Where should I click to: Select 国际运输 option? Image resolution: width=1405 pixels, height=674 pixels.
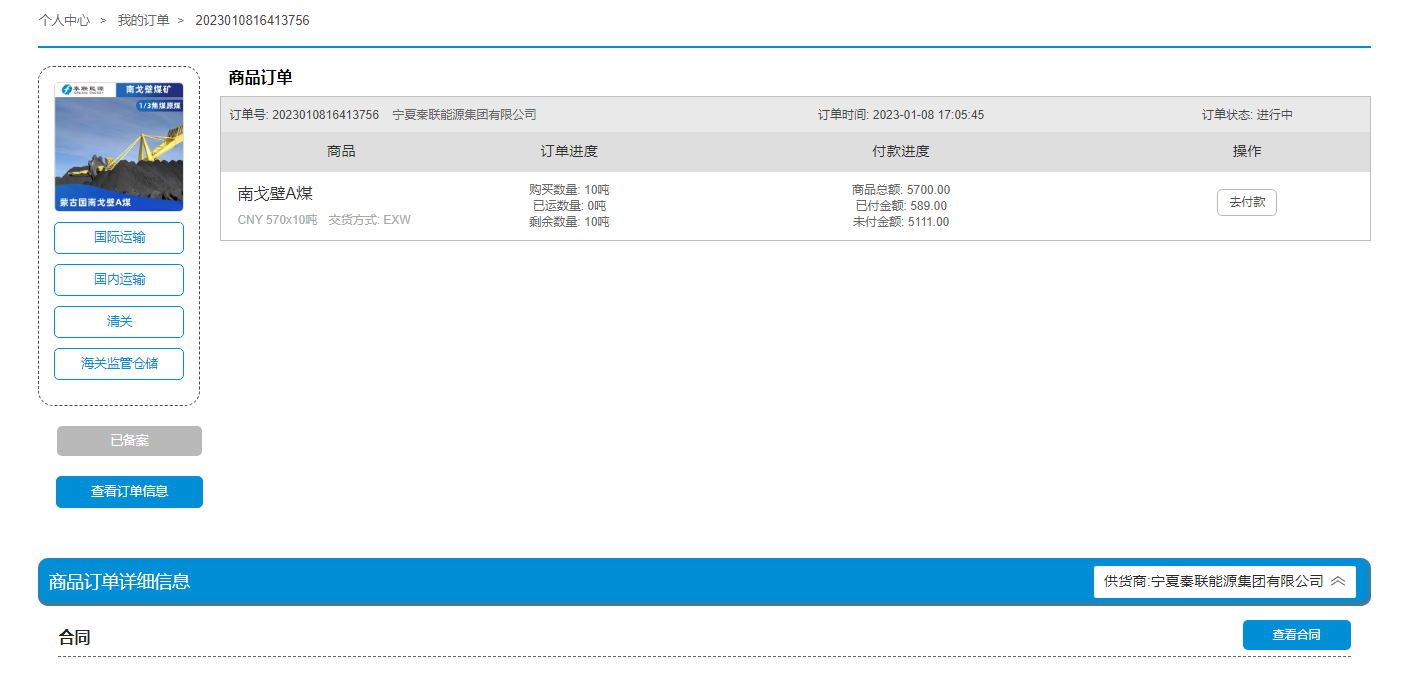[119, 238]
